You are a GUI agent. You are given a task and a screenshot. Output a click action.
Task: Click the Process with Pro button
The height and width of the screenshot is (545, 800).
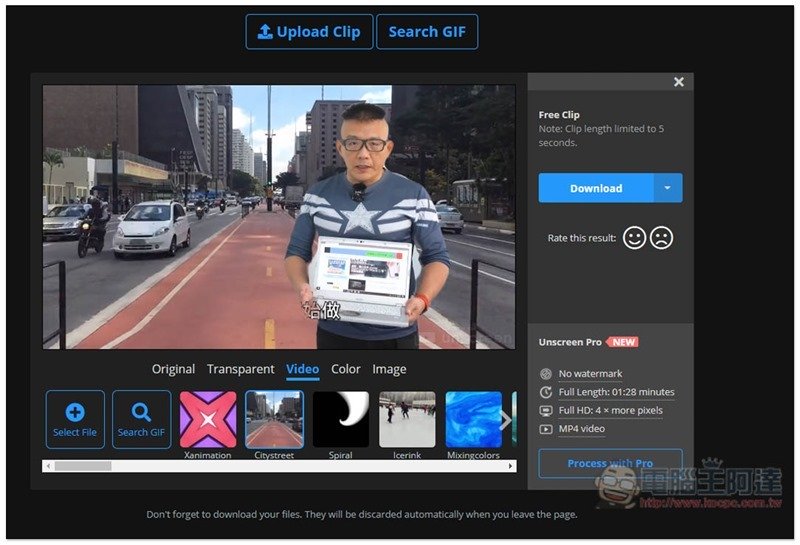(x=610, y=463)
